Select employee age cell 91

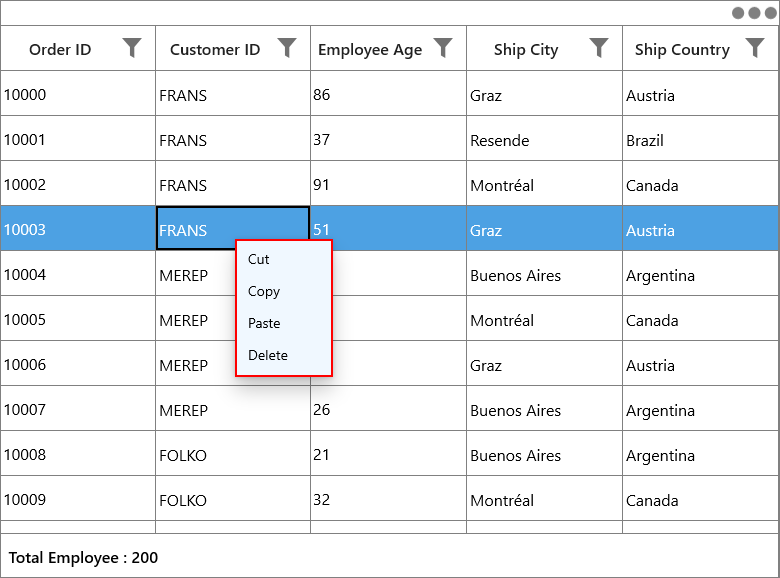(x=389, y=184)
